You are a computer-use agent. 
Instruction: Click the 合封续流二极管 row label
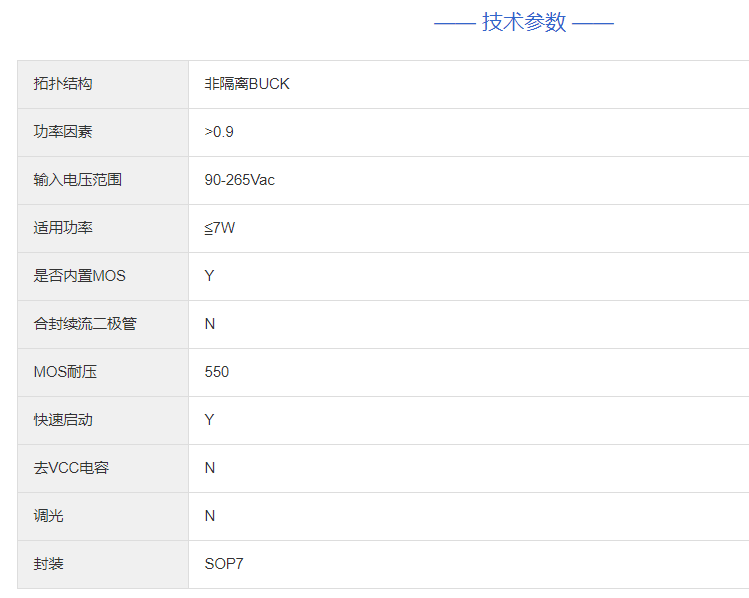click(85, 324)
